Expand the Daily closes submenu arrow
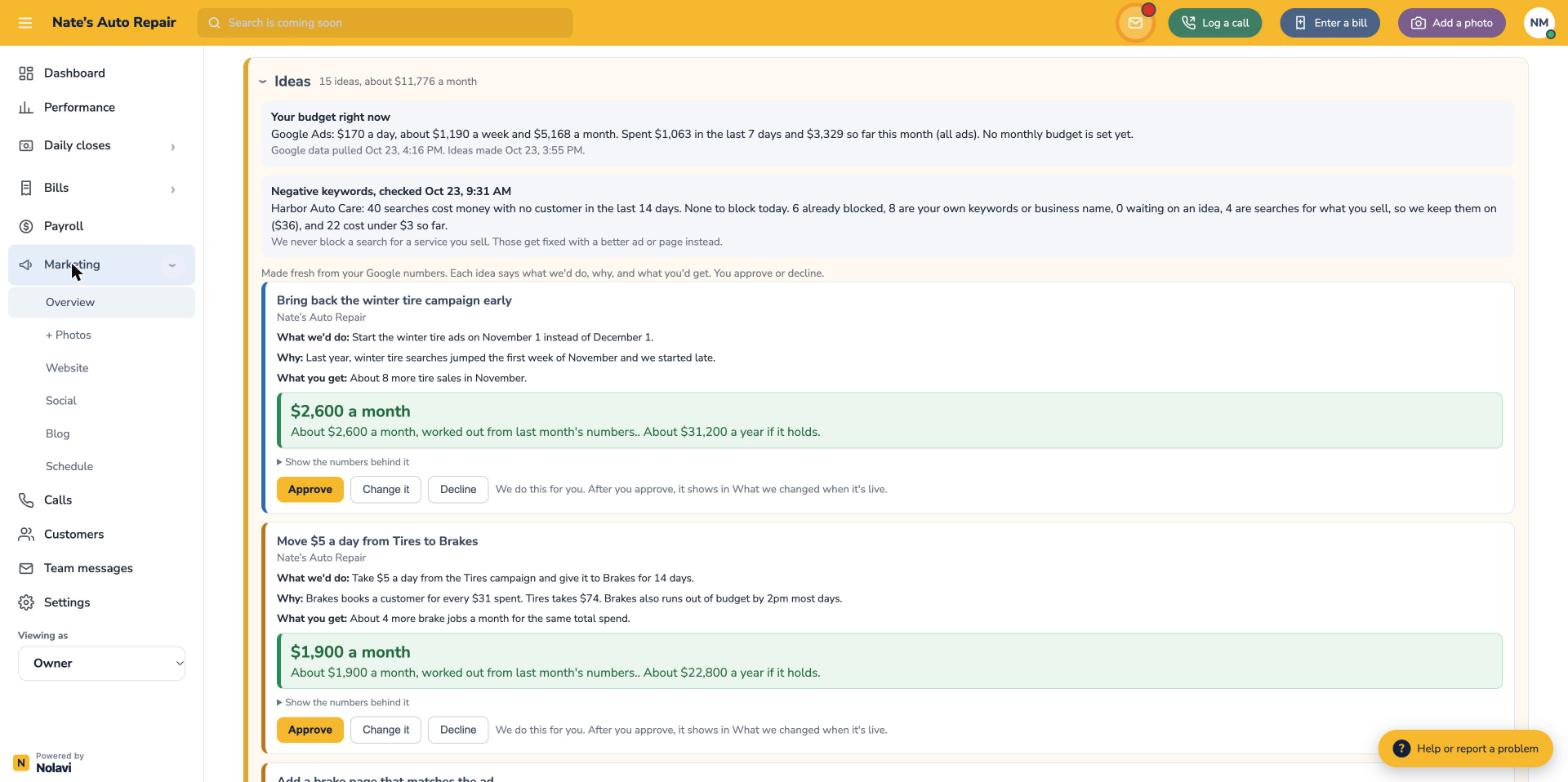Screen dimensions: 1568x782 (172, 147)
